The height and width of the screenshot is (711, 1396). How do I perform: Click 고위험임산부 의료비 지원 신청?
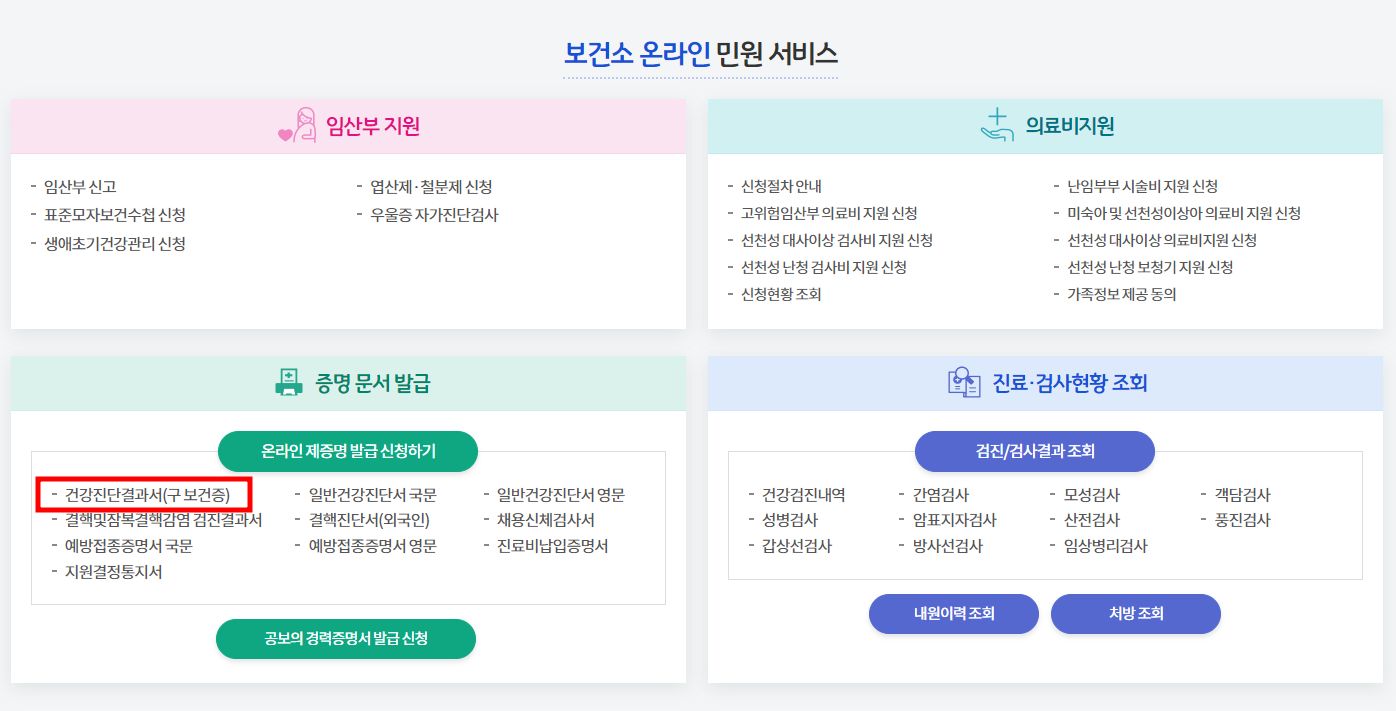pos(828,213)
